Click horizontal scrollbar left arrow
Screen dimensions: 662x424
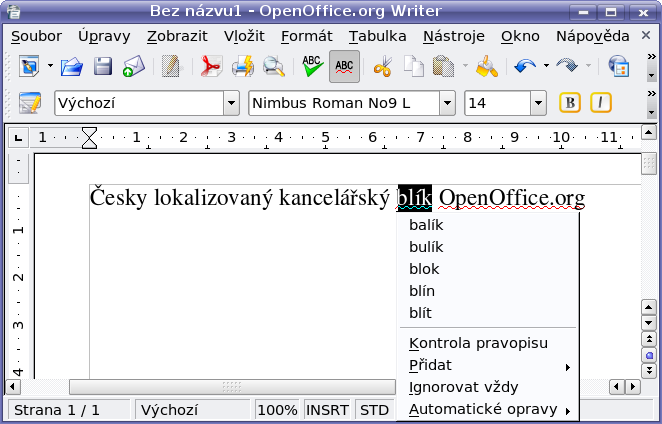[12, 386]
